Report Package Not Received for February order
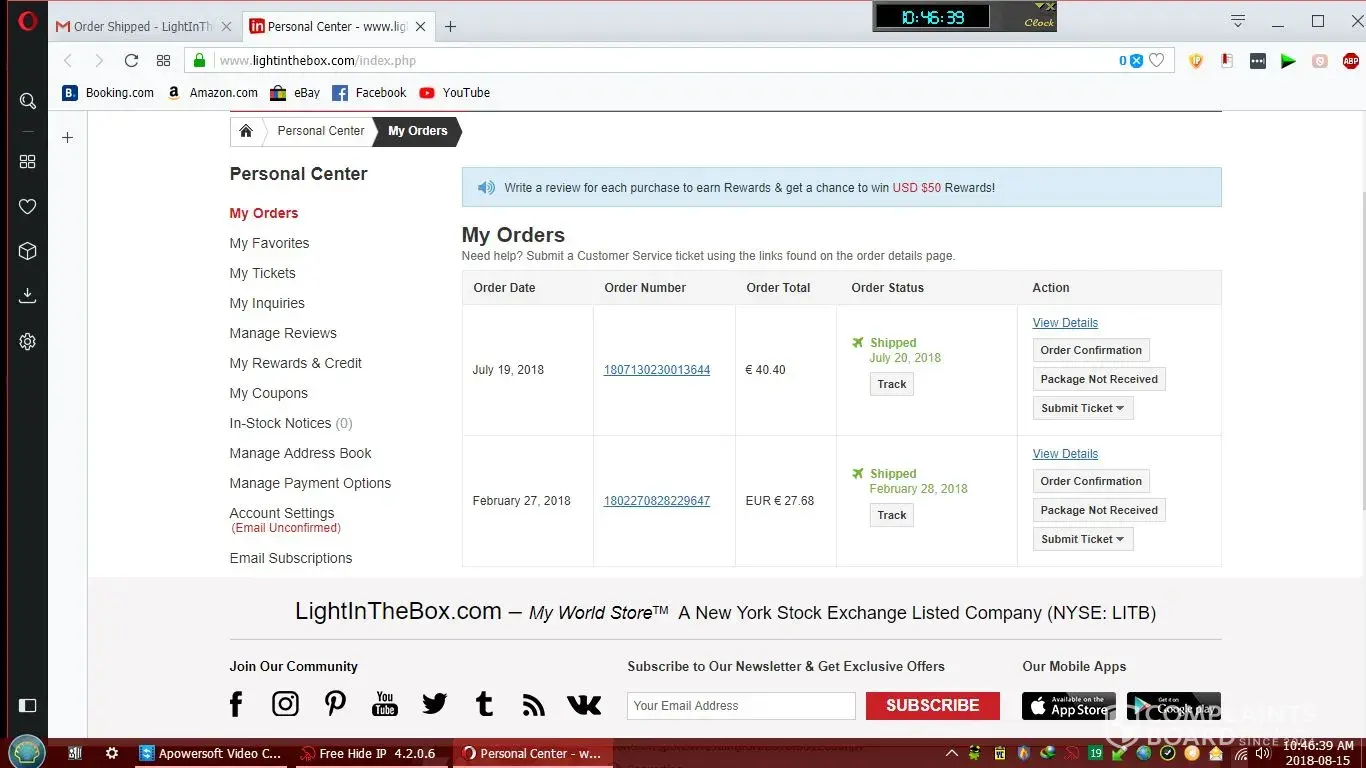Image resolution: width=1366 pixels, height=768 pixels. [x=1099, y=510]
